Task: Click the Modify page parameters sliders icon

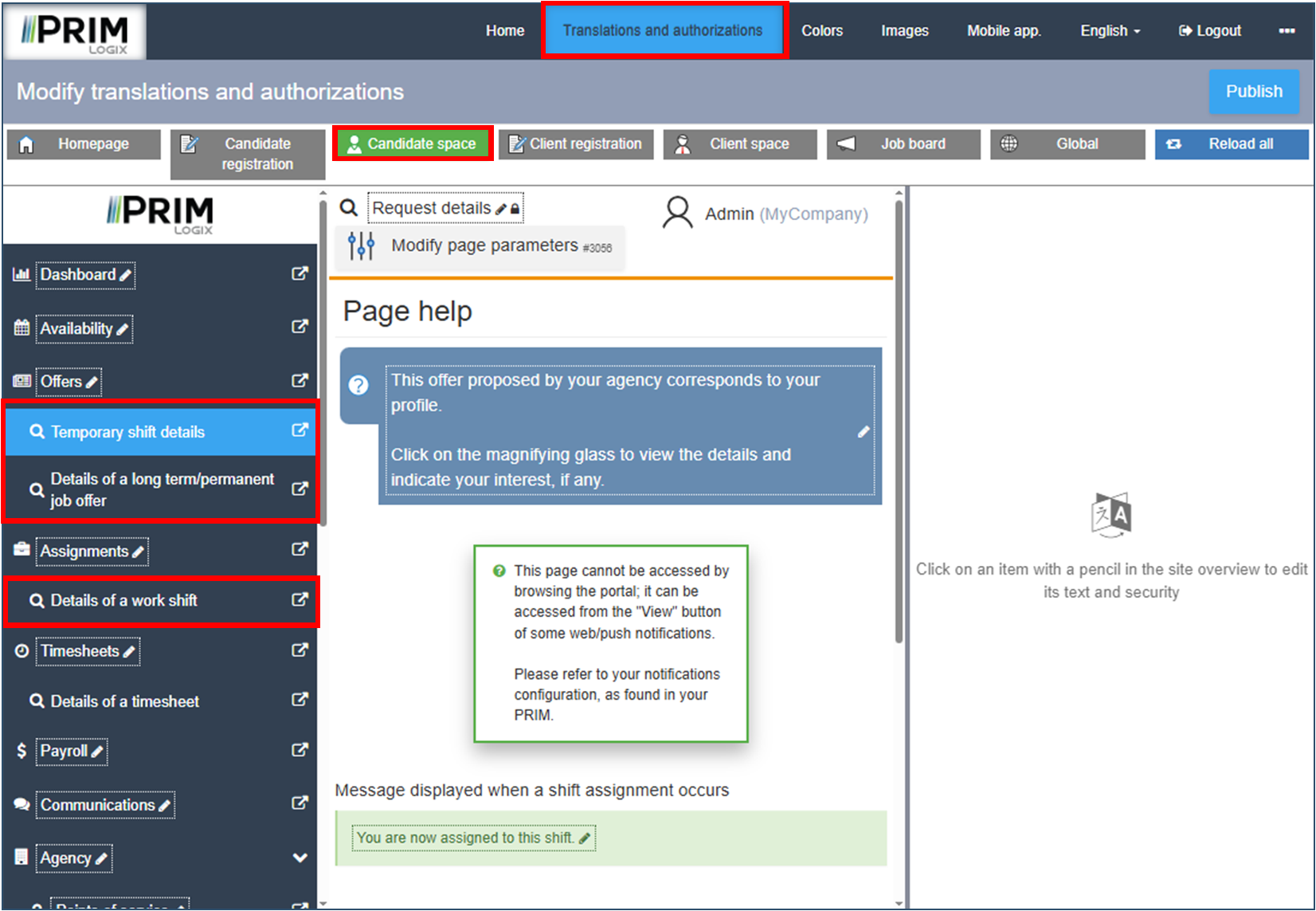Action: click(361, 246)
